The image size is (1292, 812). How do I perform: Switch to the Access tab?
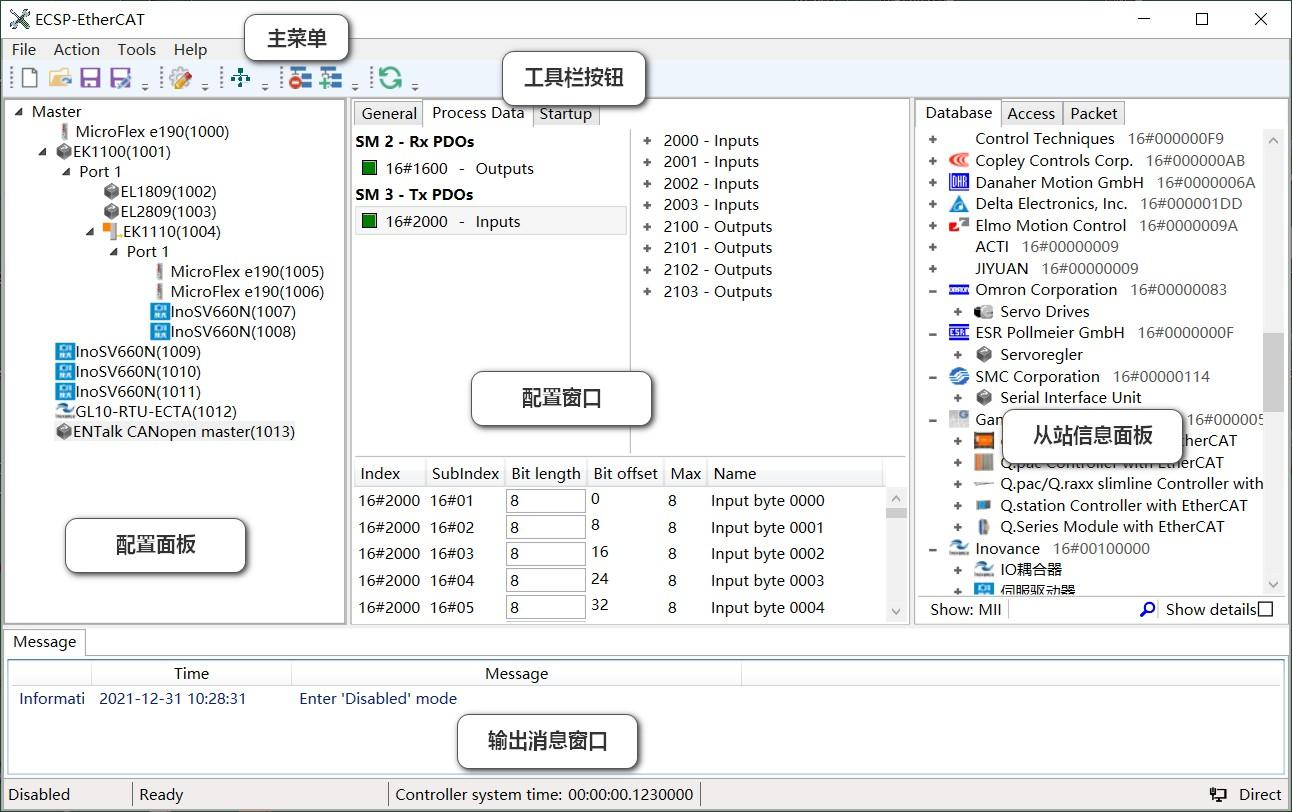point(1031,114)
